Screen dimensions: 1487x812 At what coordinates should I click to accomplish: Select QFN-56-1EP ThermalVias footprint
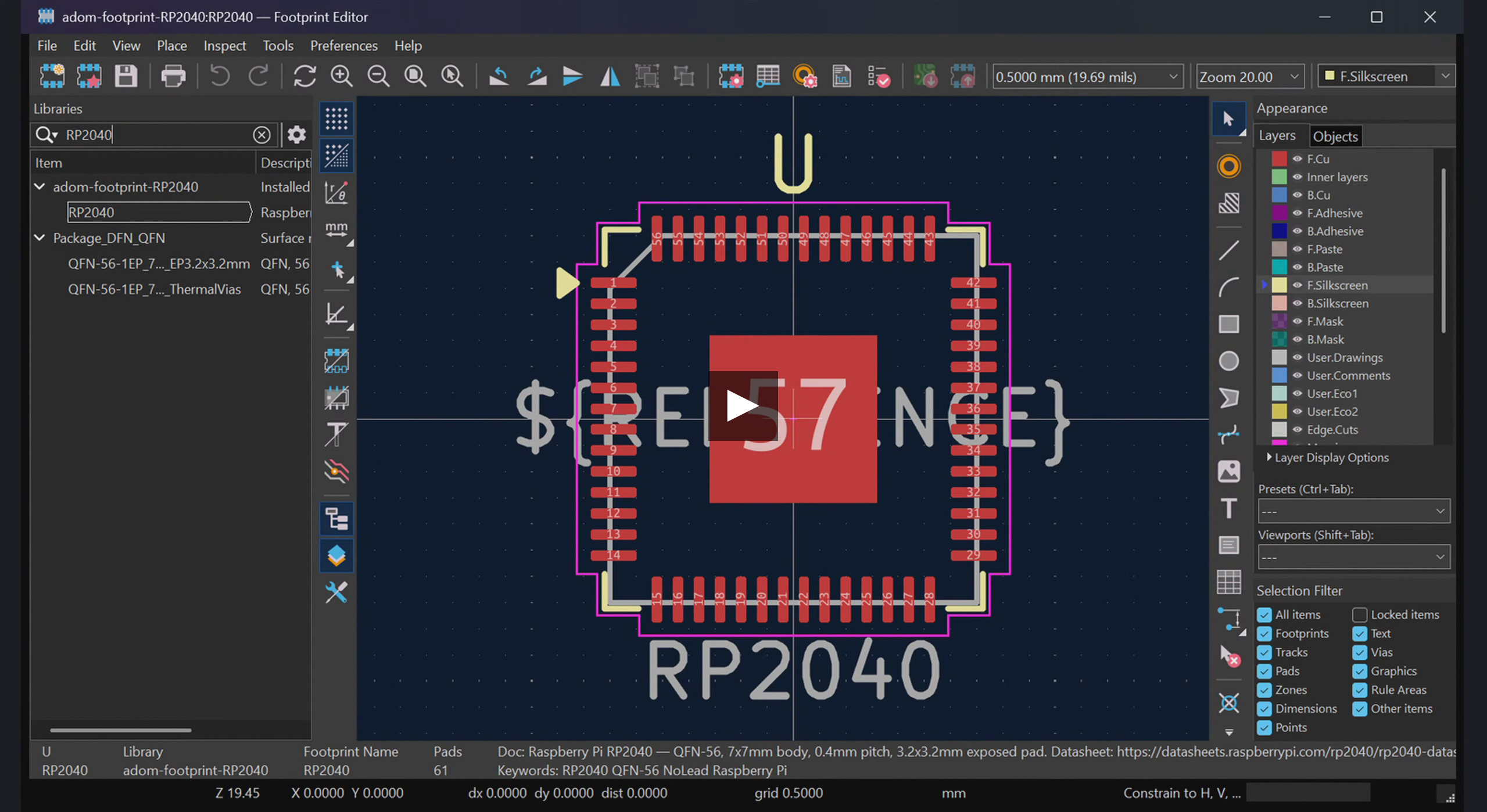click(x=154, y=289)
